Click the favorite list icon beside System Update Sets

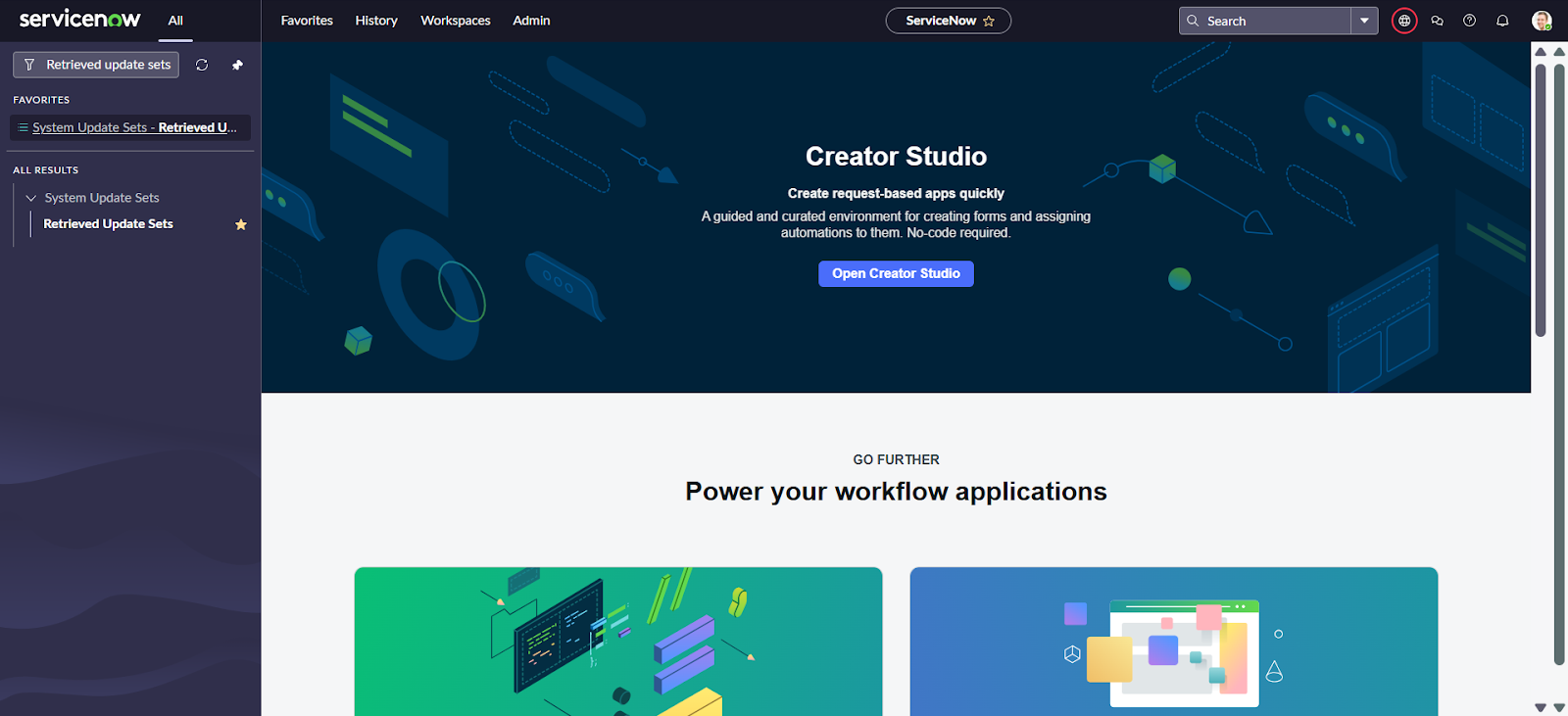(24, 127)
